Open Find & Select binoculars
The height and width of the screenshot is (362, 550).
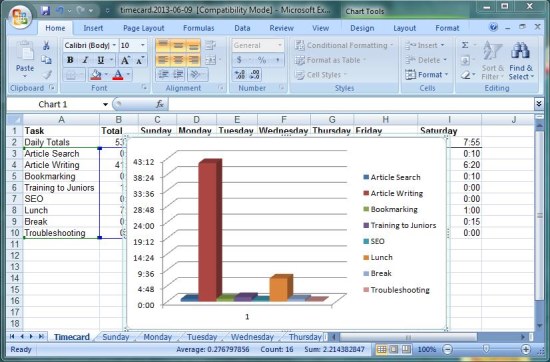point(521,61)
